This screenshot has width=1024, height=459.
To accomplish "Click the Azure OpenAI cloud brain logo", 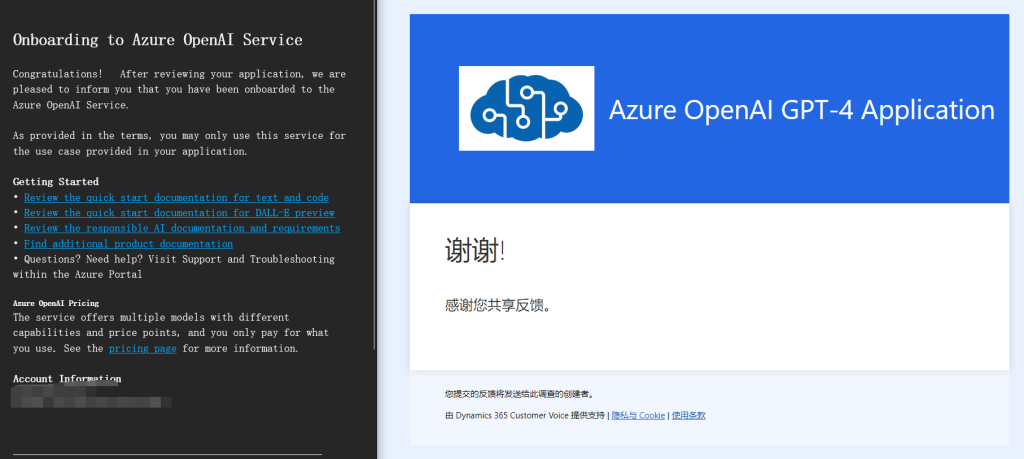I will tap(526, 108).
